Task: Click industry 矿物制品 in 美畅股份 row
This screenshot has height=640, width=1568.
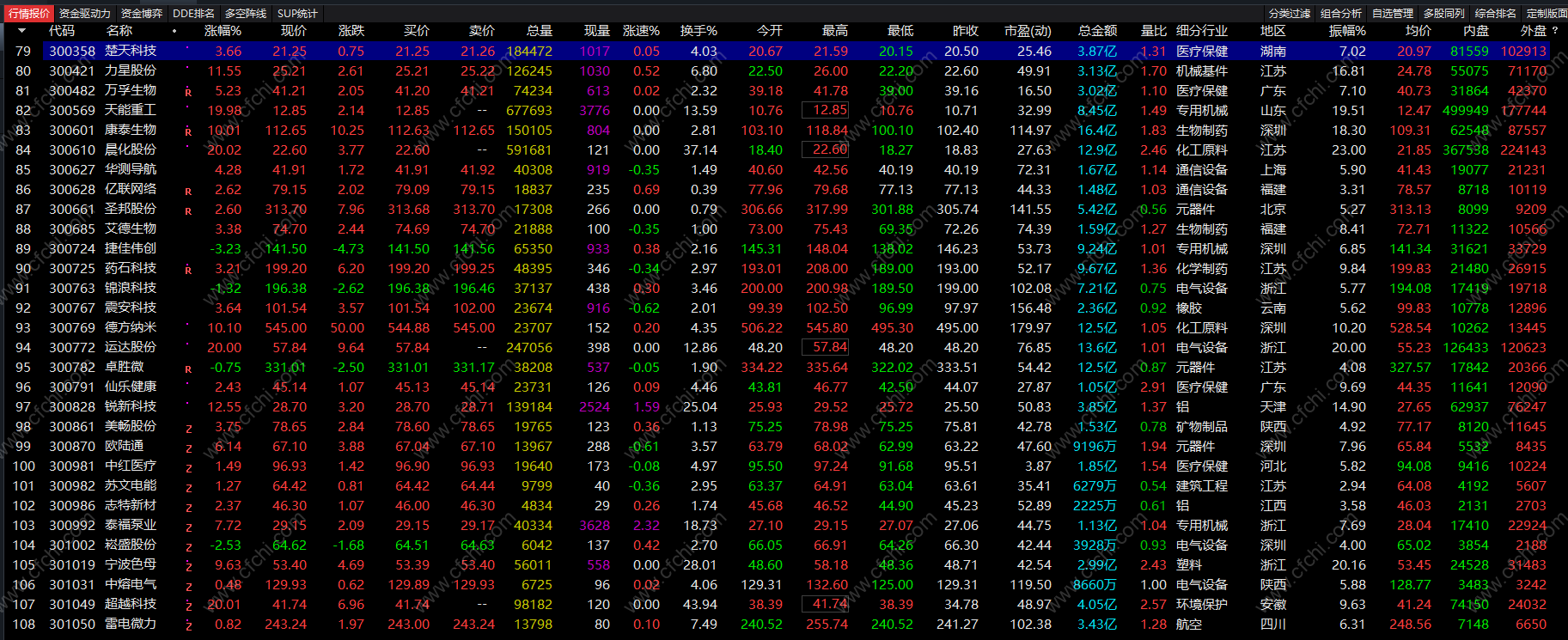Action: pyautogui.click(x=1202, y=427)
